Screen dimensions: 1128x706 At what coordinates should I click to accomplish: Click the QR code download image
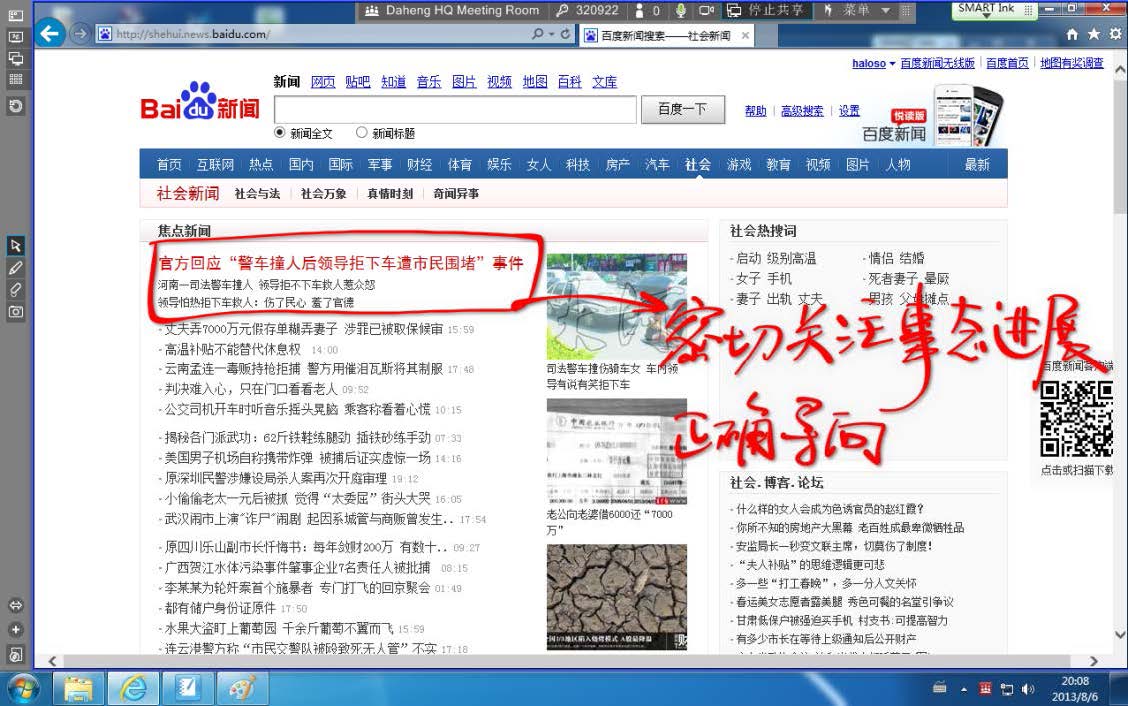coord(1076,420)
